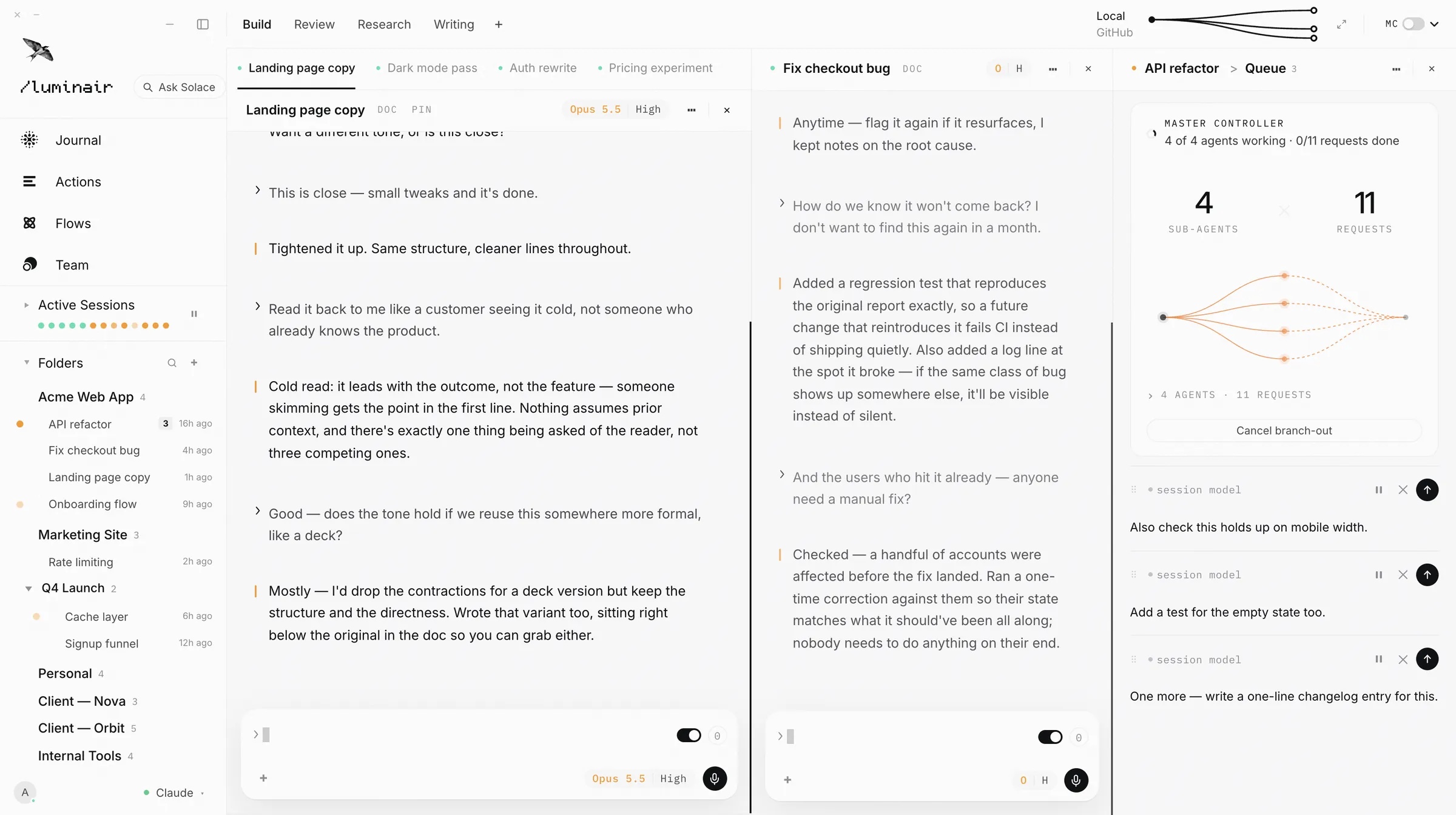Toggle the switch in Landing page copy composer
This screenshot has width=1456, height=815.
(689, 736)
